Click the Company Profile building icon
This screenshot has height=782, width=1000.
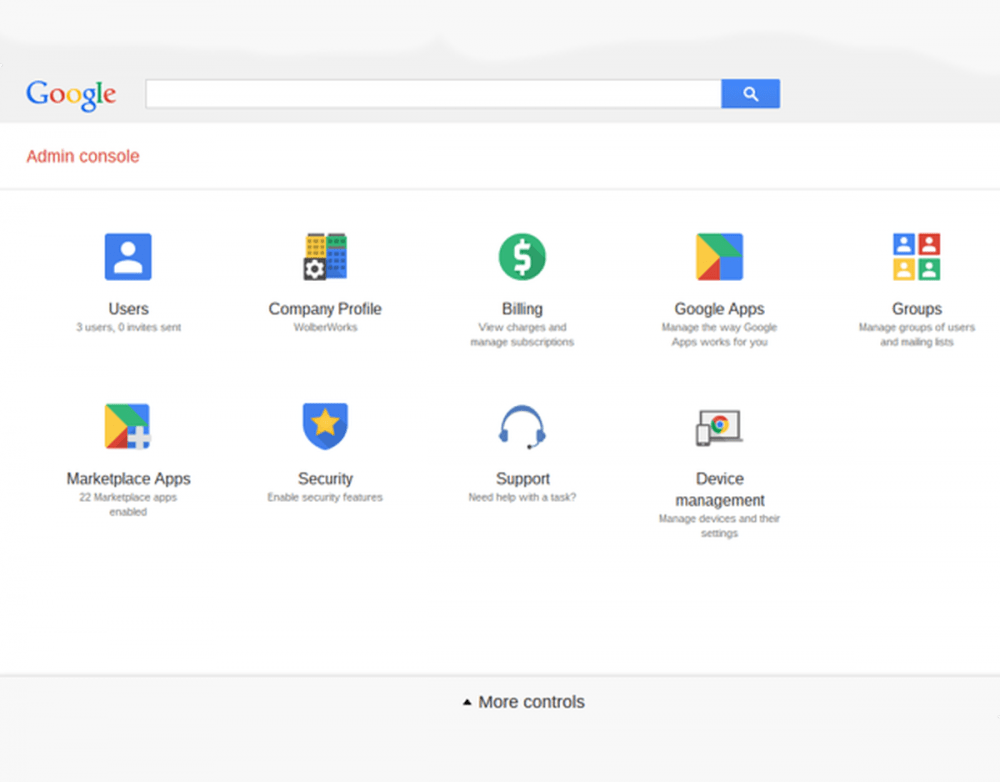[324, 256]
